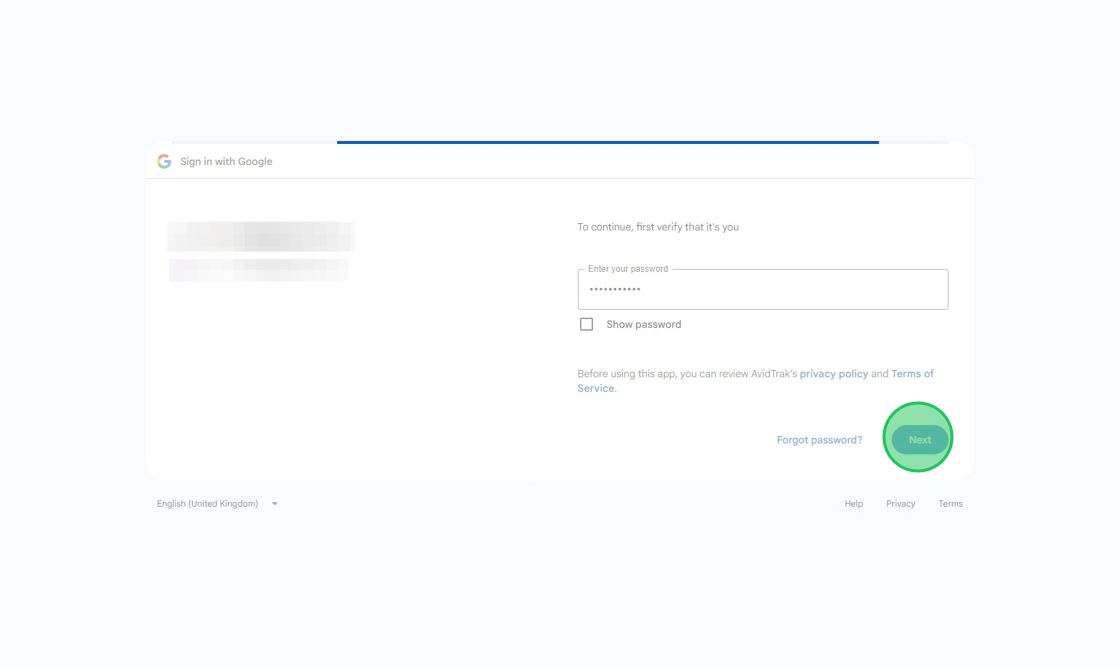Image resolution: width=1120 pixels, height=668 pixels.
Task: Click the 'Sign in with Google' header text
Action: [226, 161]
